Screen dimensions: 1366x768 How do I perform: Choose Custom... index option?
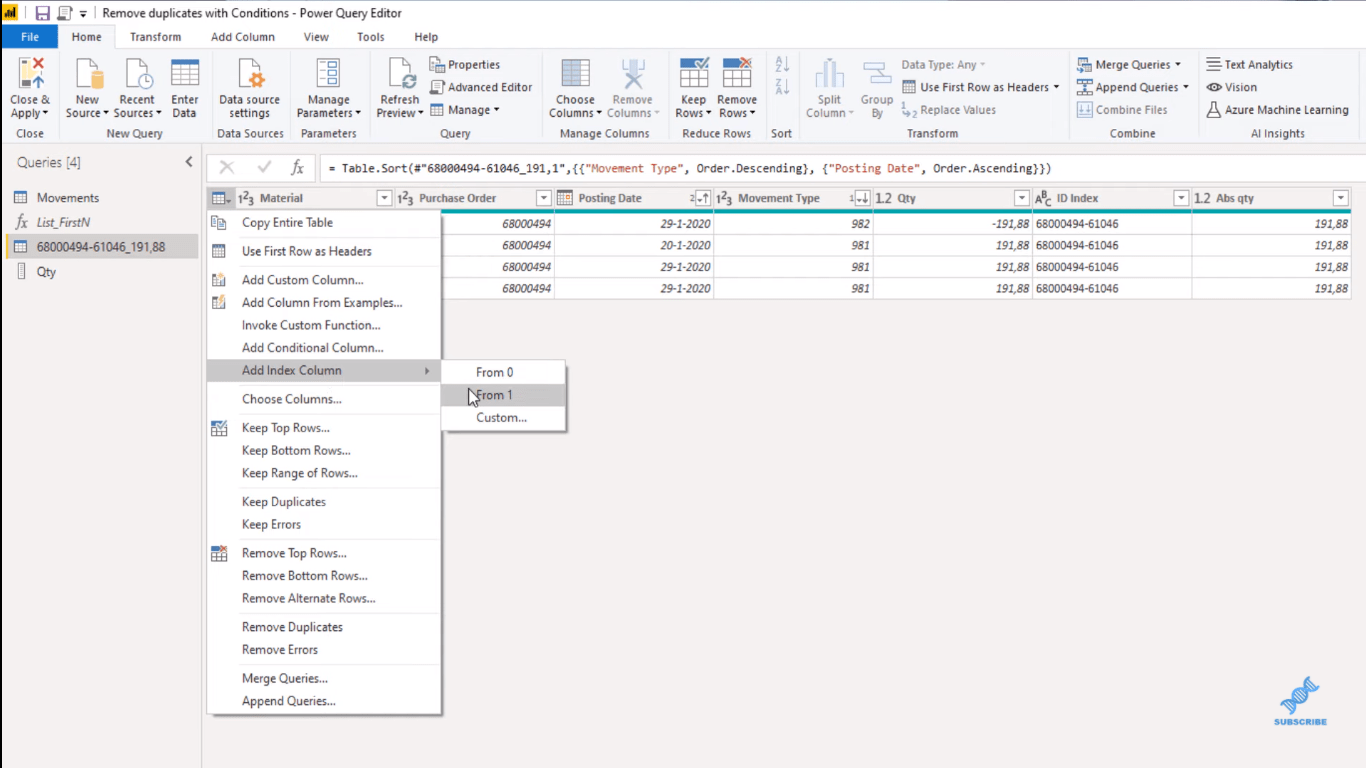click(x=504, y=418)
